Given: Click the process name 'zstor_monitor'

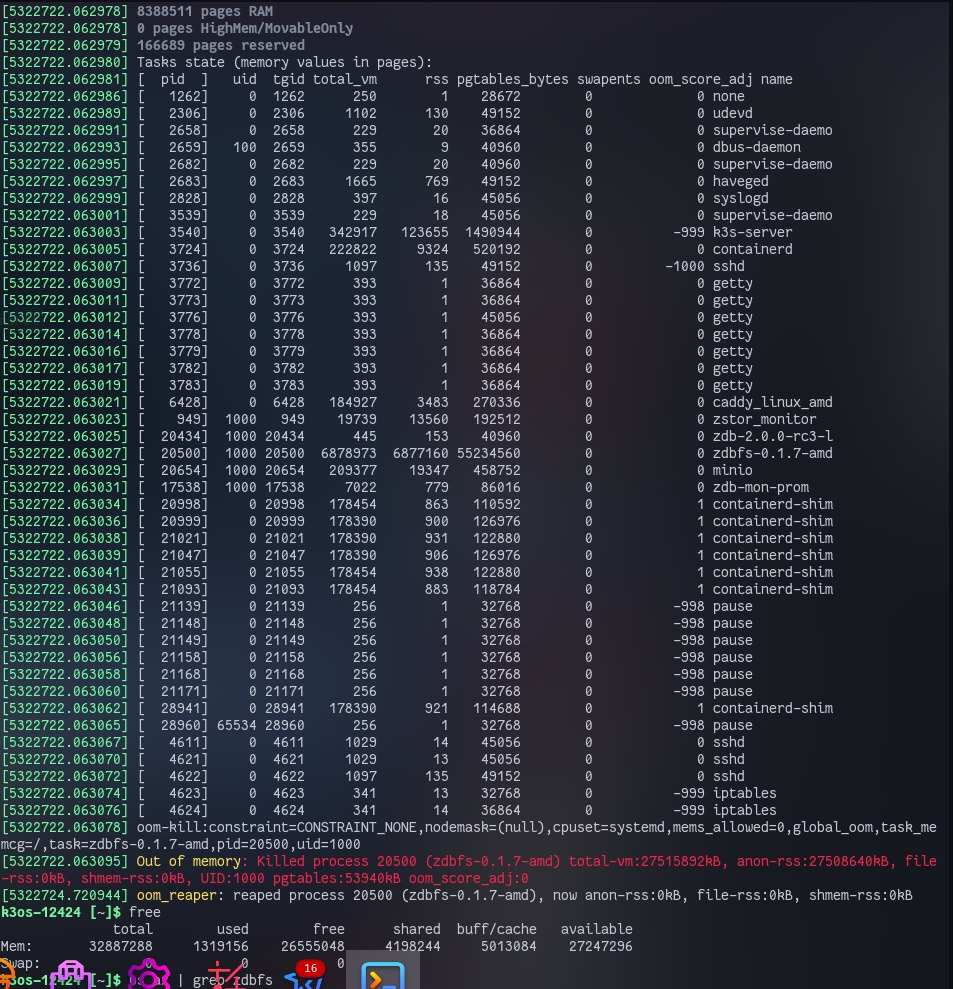Looking at the screenshot, I should (x=764, y=419).
